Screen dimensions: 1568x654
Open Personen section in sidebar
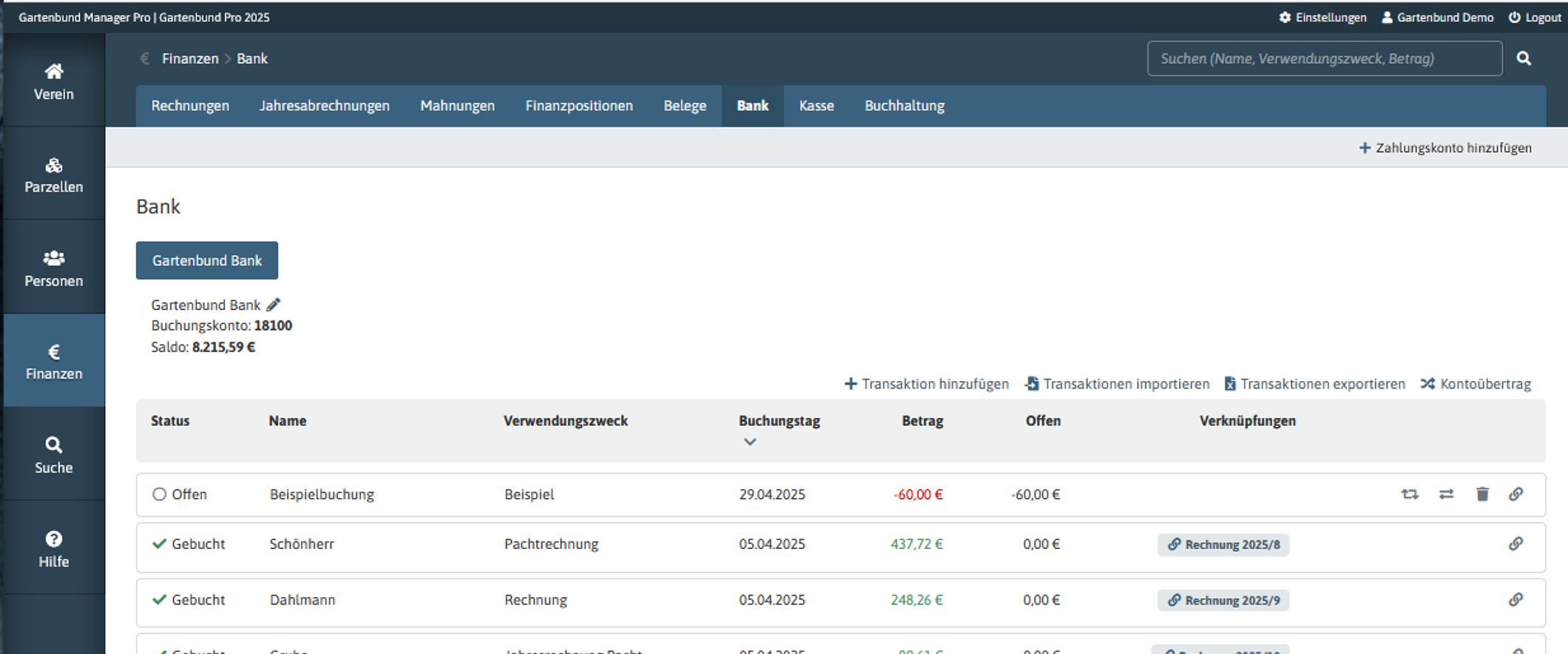point(54,268)
